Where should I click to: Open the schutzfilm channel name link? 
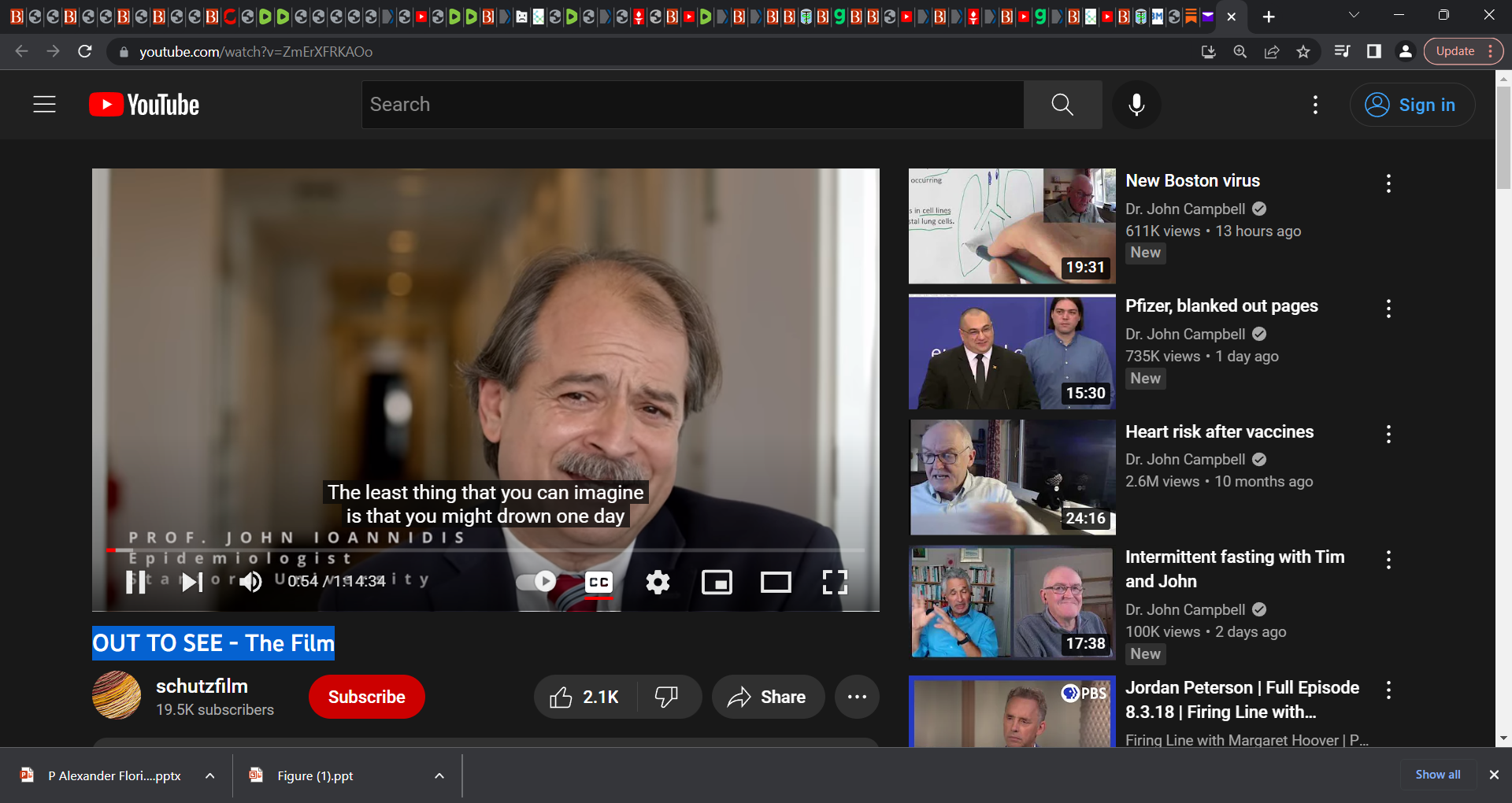202,686
